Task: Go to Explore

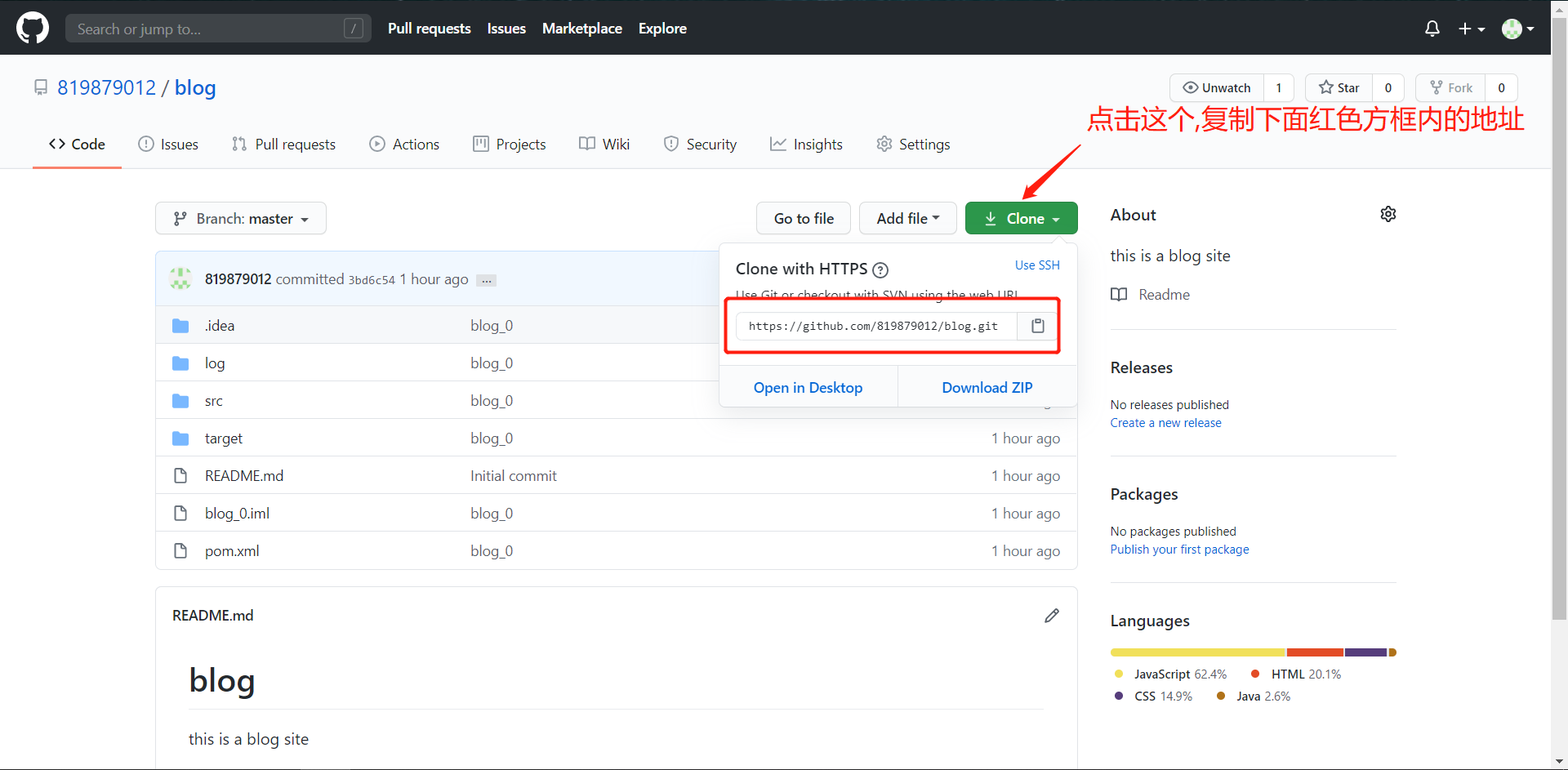Action: tap(662, 29)
